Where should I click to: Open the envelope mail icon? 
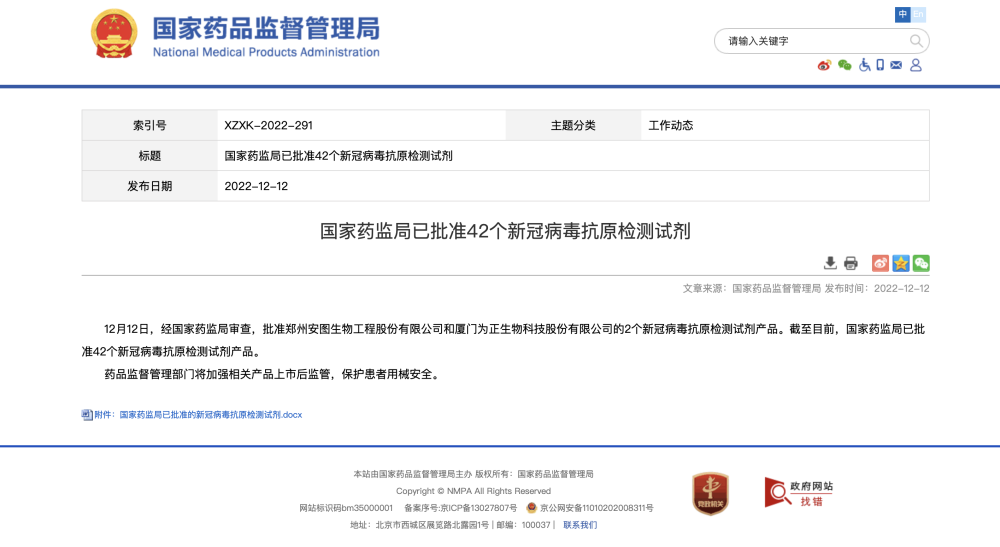[896, 65]
